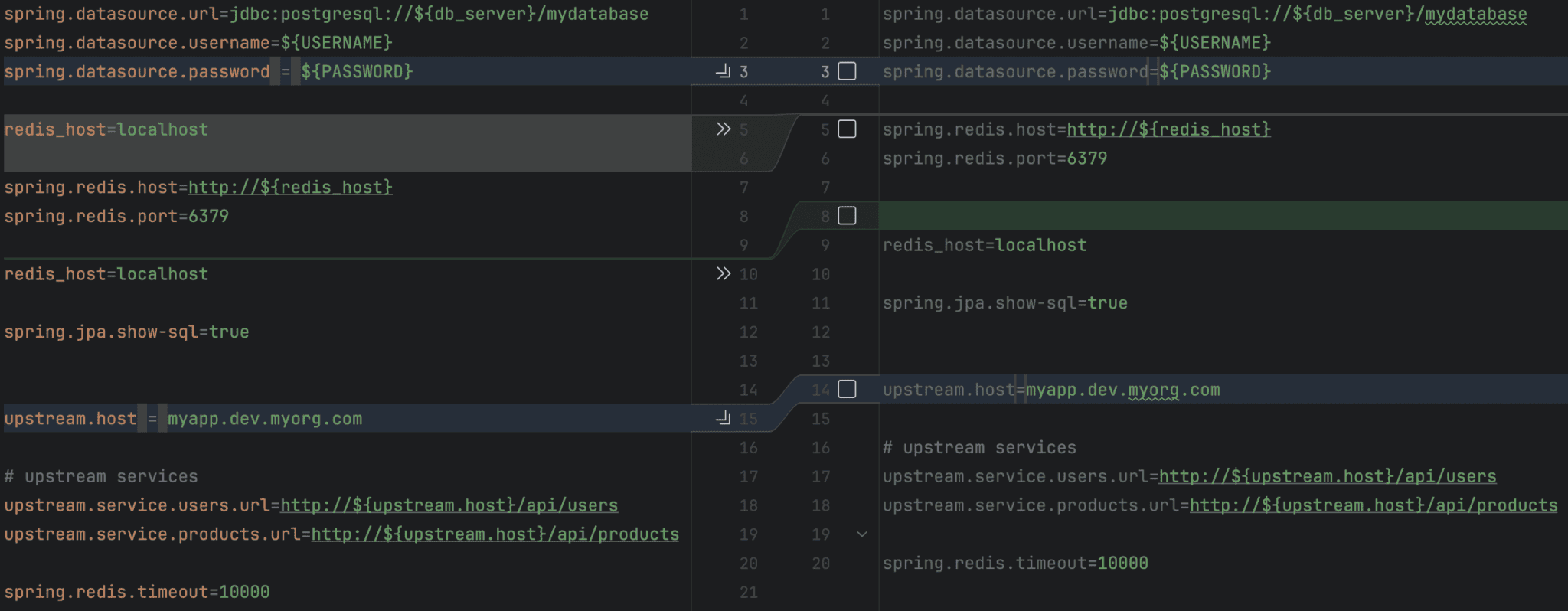Image resolution: width=1568 pixels, height=611 pixels.
Task: Click left gutter line number 21
Action: pos(748,592)
